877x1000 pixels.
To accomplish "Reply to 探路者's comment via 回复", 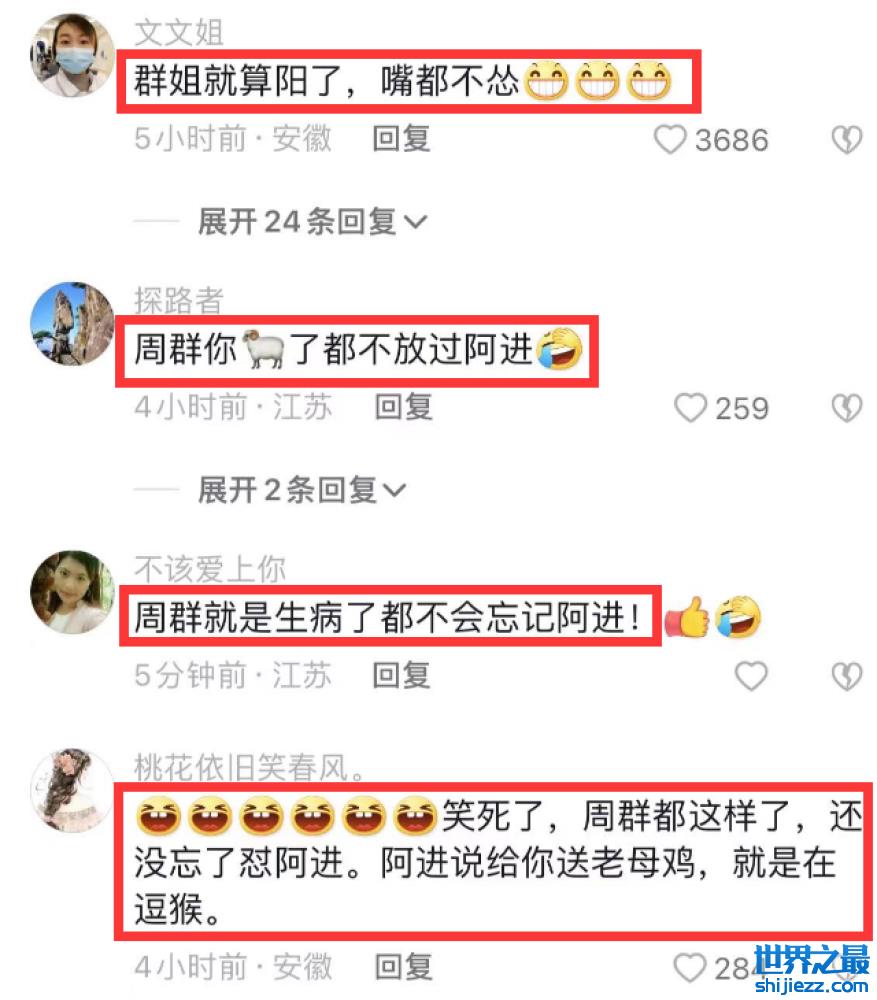I will (x=403, y=408).
